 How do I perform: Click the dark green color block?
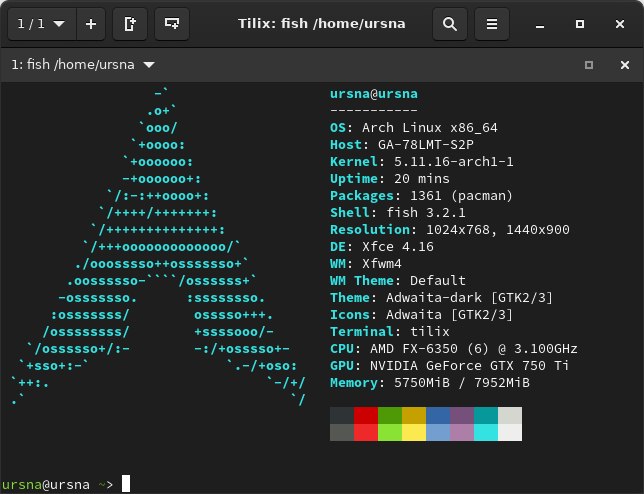tap(390, 416)
